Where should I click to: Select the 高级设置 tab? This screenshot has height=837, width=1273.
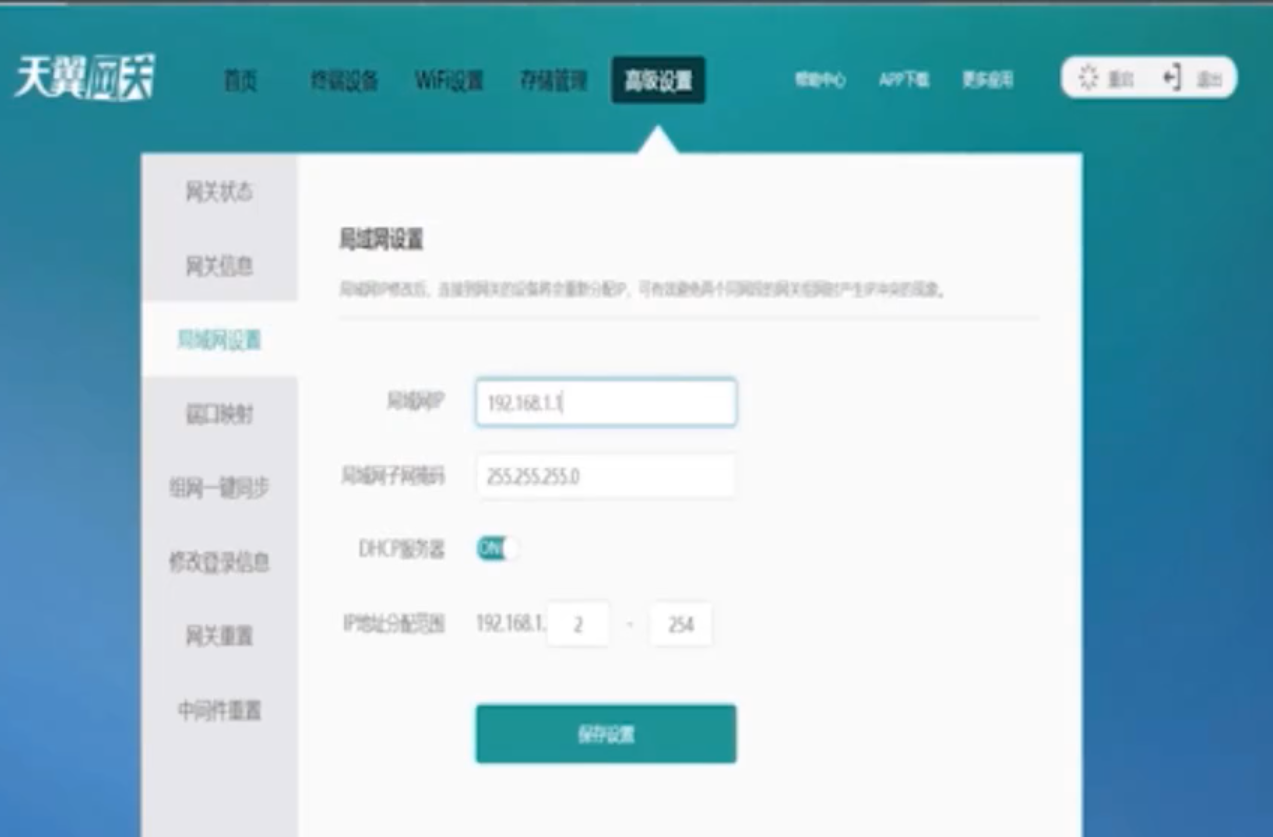tap(658, 81)
